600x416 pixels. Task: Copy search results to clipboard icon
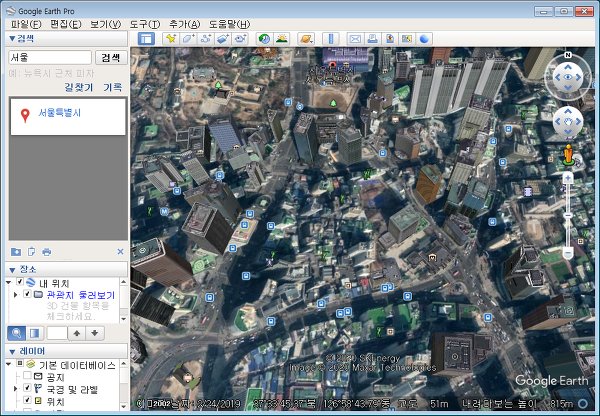tap(31, 252)
